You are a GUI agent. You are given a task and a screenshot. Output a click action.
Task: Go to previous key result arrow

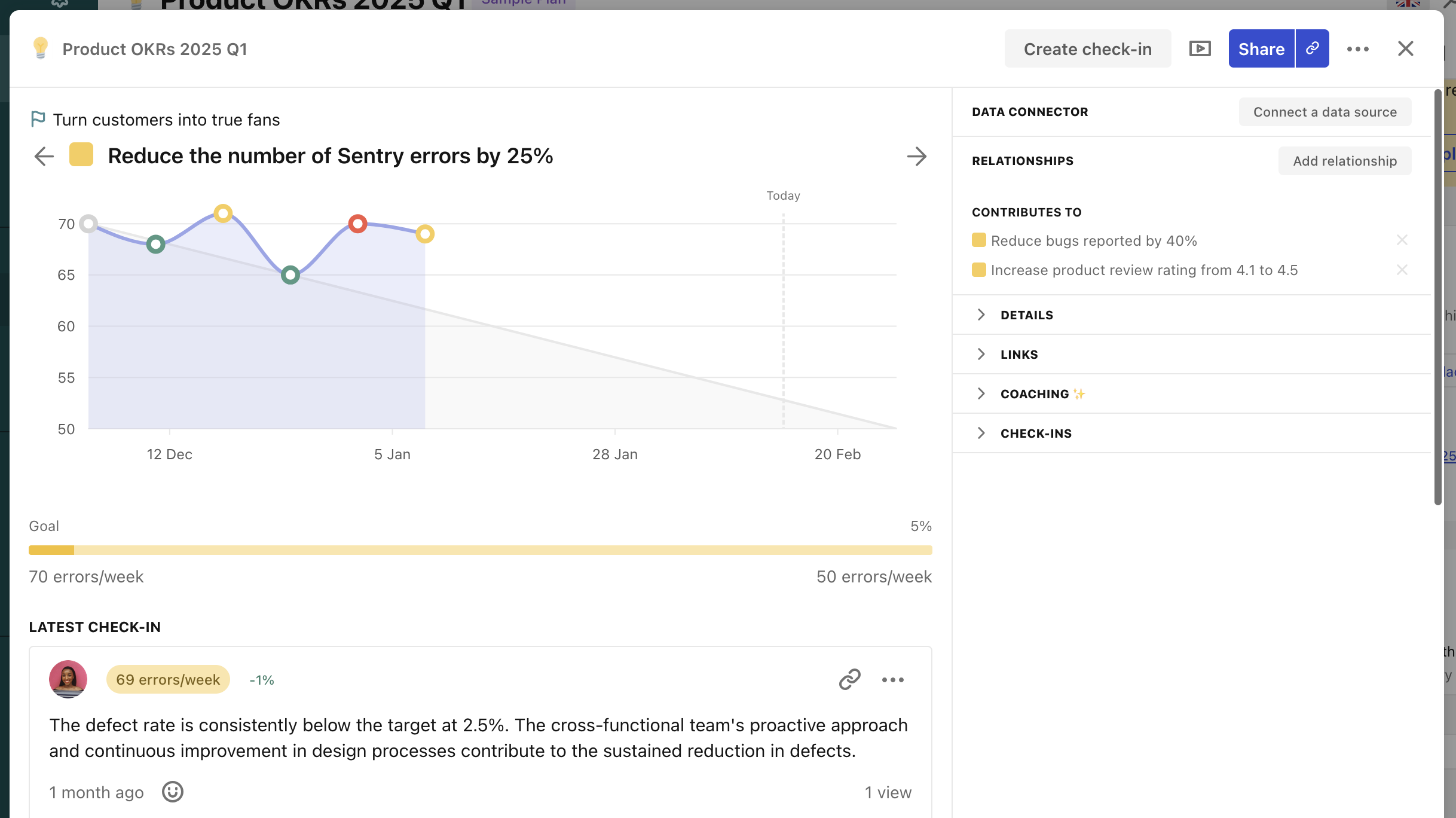(x=44, y=157)
